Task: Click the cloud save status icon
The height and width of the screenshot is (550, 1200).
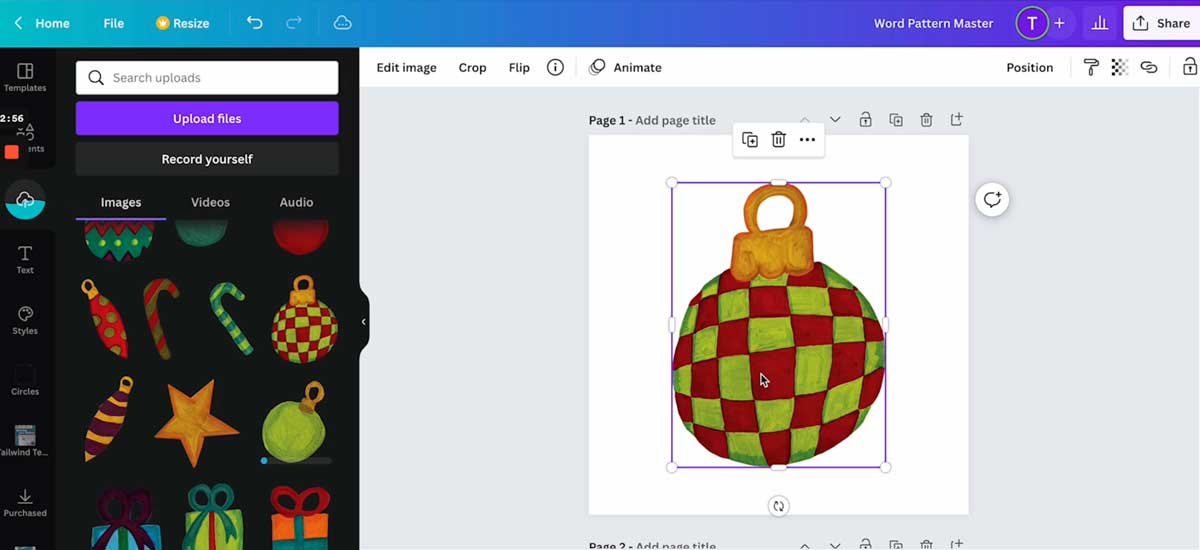Action: [343, 23]
